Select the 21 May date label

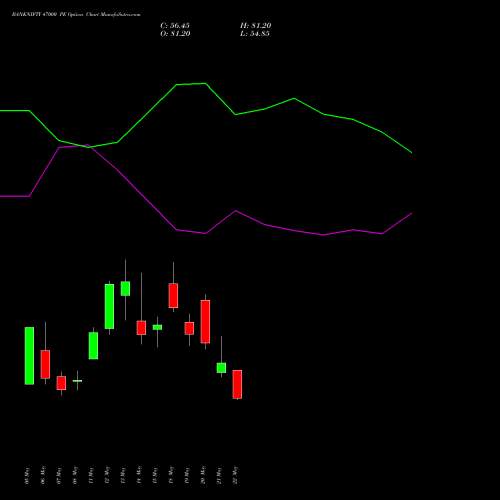[219, 476]
